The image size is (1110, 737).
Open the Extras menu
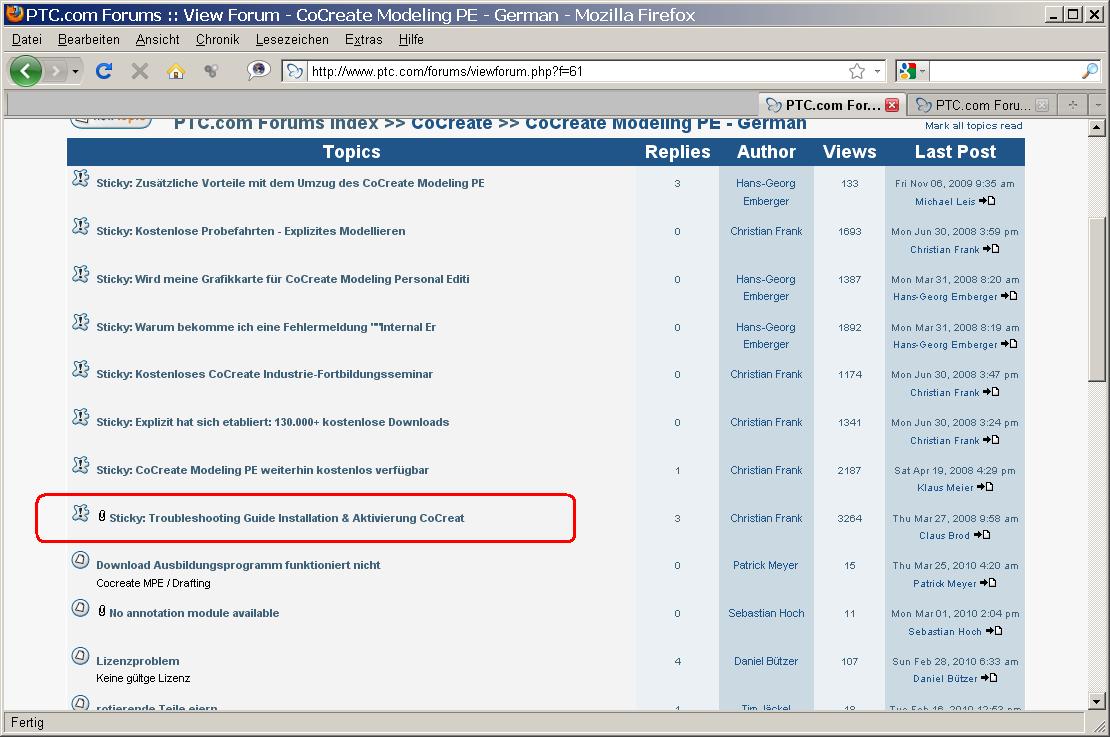(364, 40)
